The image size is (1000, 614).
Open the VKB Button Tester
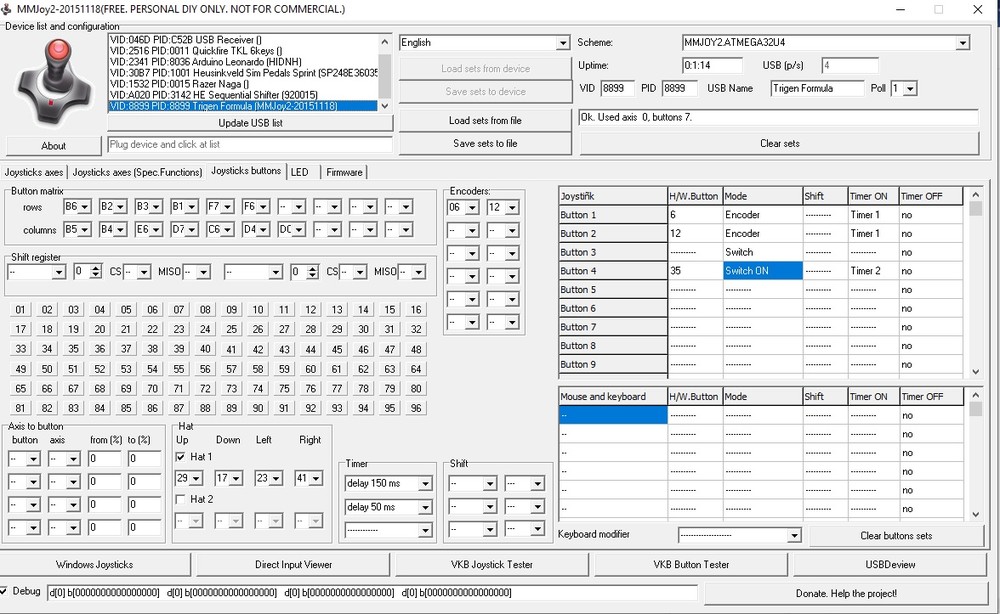pyautogui.click(x=691, y=565)
